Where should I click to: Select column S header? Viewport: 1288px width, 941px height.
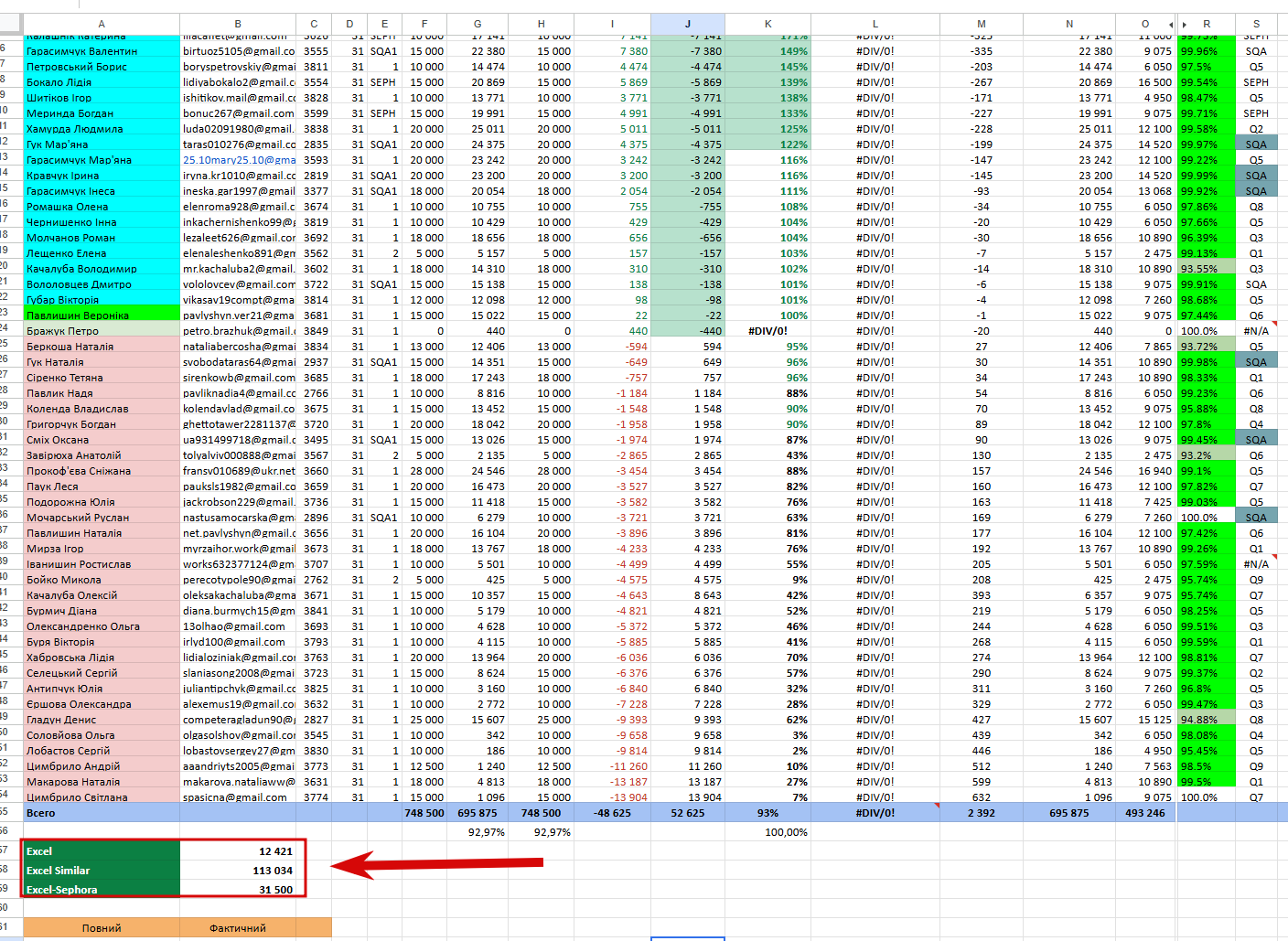pos(1257,24)
